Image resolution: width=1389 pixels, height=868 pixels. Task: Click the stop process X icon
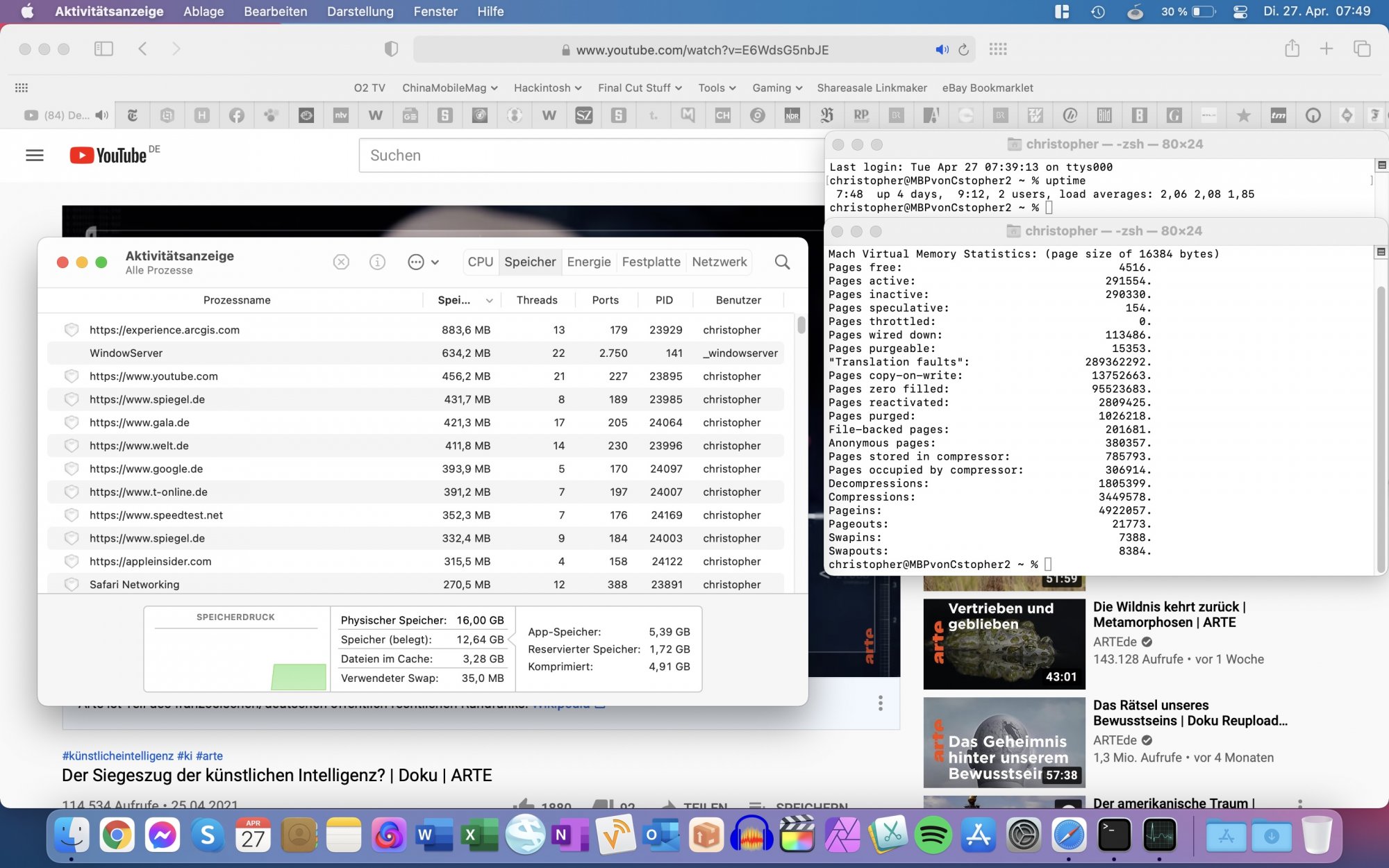(341, 262)
